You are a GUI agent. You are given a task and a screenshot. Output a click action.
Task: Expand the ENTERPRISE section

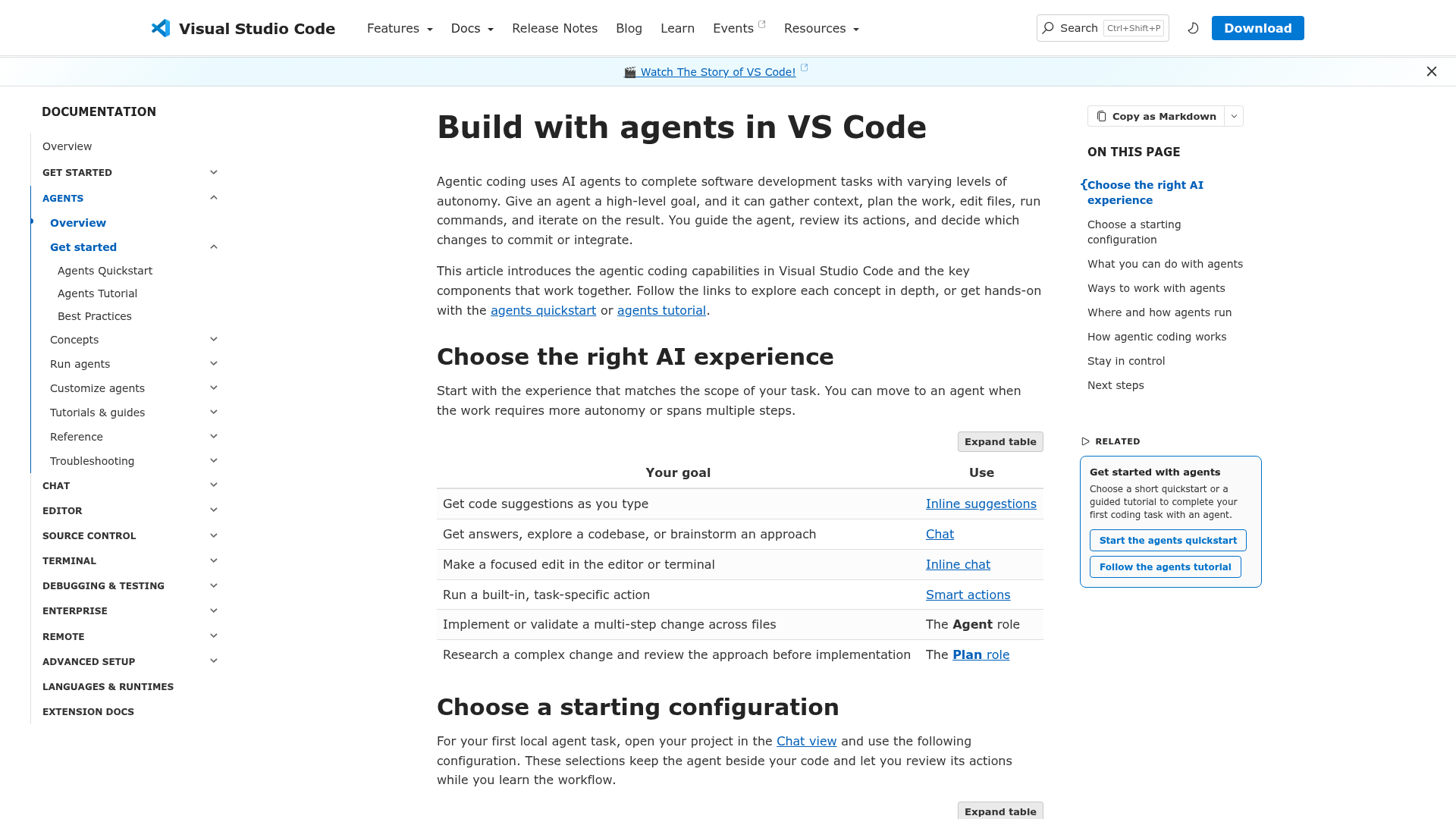point(214,610)
